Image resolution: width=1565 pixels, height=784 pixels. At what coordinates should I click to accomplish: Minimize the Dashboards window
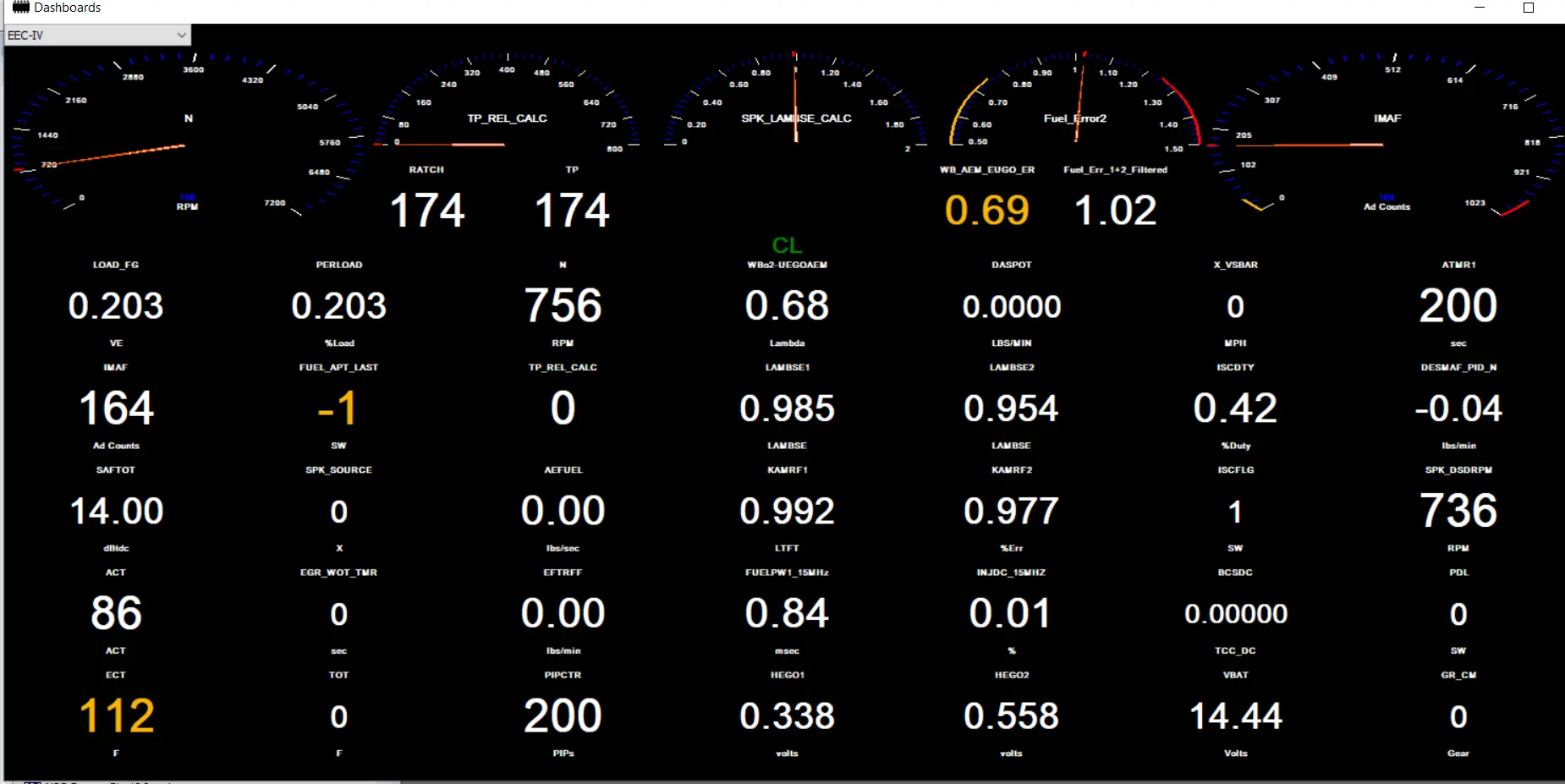1480,8
